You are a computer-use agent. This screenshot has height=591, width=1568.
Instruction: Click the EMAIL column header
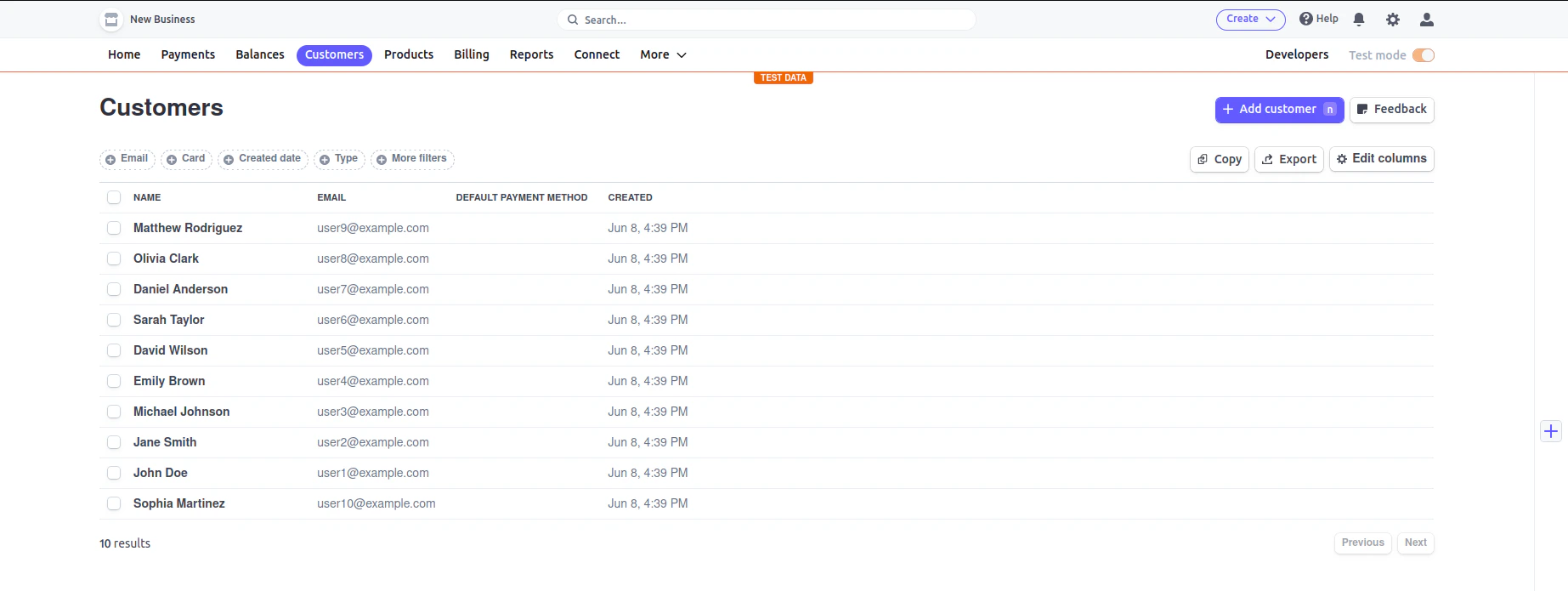click(331, 197)
